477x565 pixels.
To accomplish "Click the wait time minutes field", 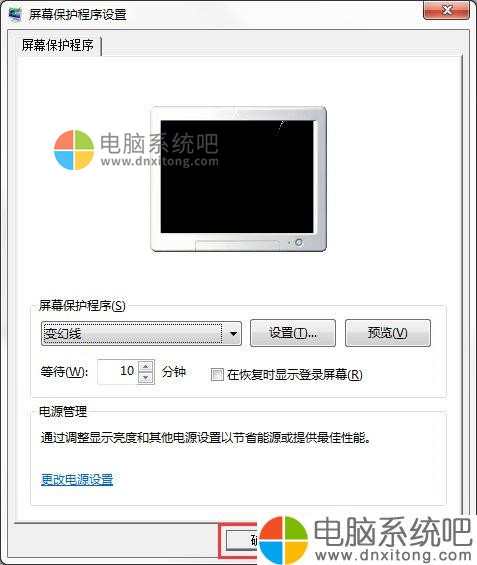I will (x=118, y=372).
